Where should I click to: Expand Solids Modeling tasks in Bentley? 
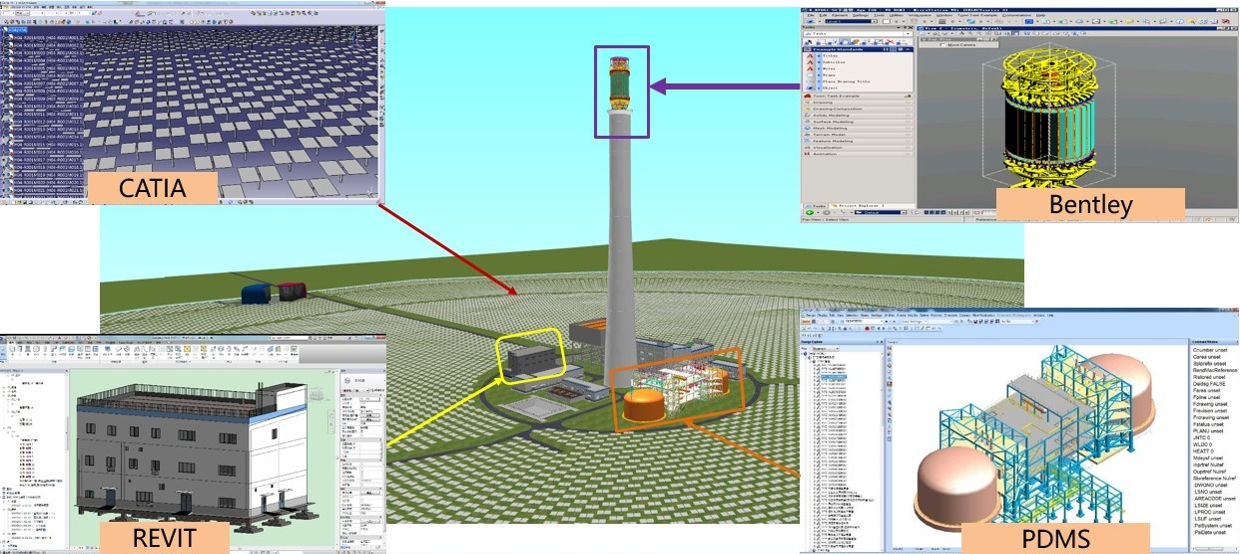point(857,115)
